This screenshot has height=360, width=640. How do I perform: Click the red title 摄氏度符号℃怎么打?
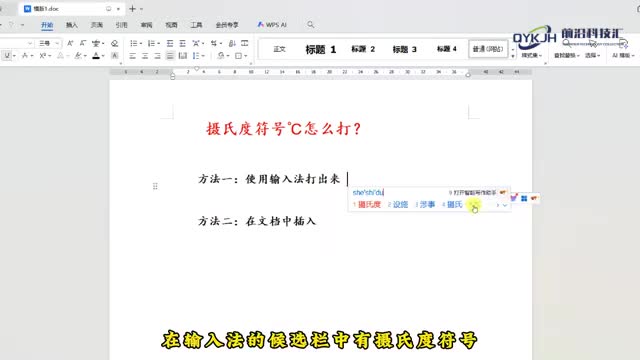point(284,129)
